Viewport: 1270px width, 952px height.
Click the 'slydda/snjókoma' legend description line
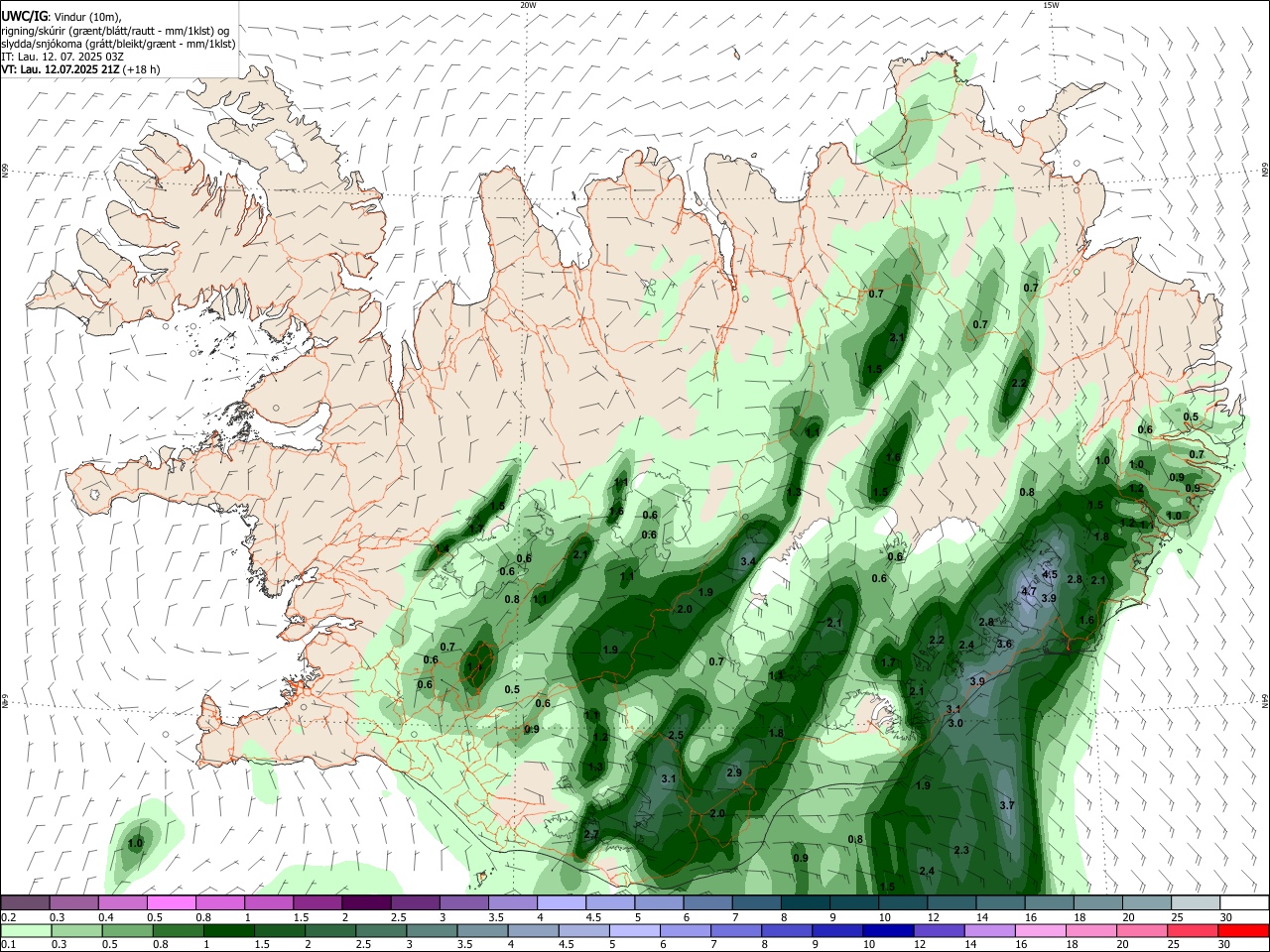click(118, 44)
